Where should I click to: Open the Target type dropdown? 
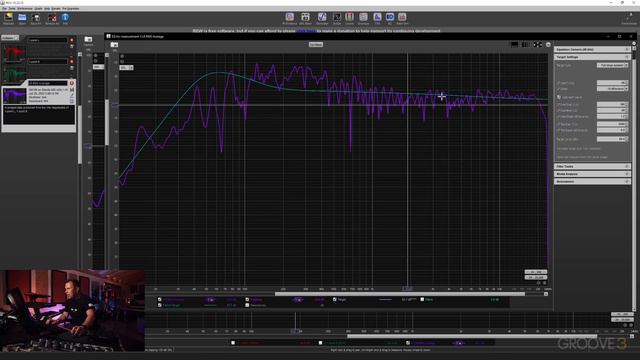(x=612, y=65)
